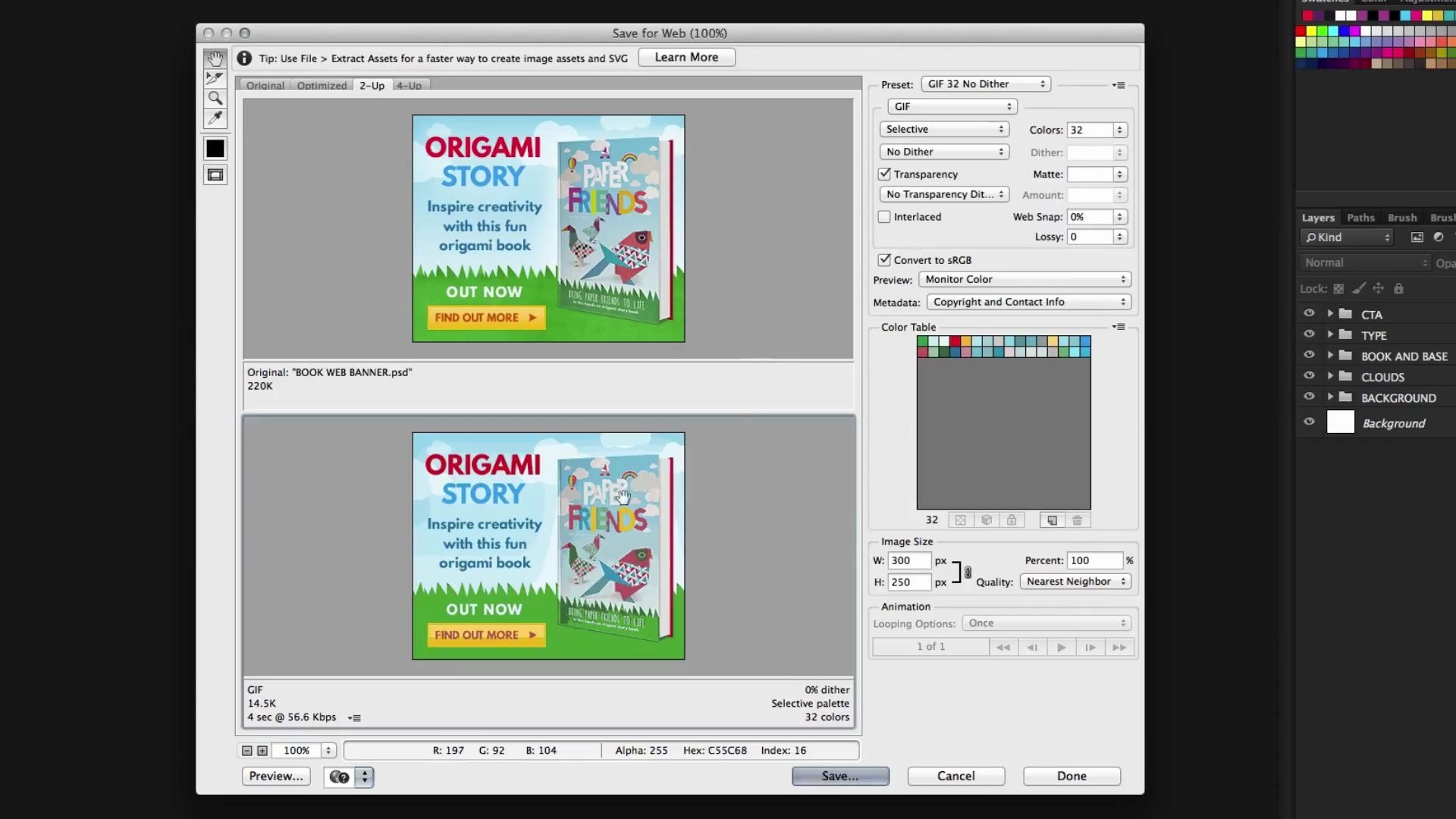The image size is (1456, 819).
Task: Select the Slice Select tool
Action: (215, 78)
